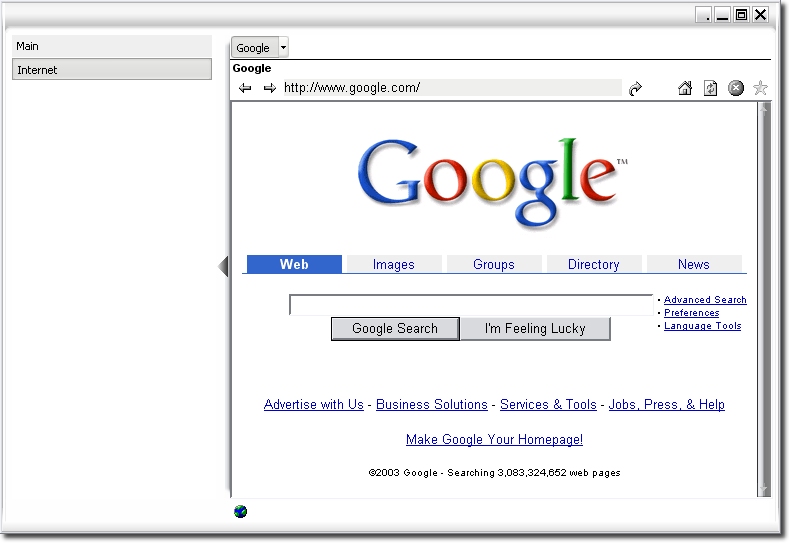Open the Google dropdown arrow
The height and width of the screenshot is (543, 789).
[283, 47]
